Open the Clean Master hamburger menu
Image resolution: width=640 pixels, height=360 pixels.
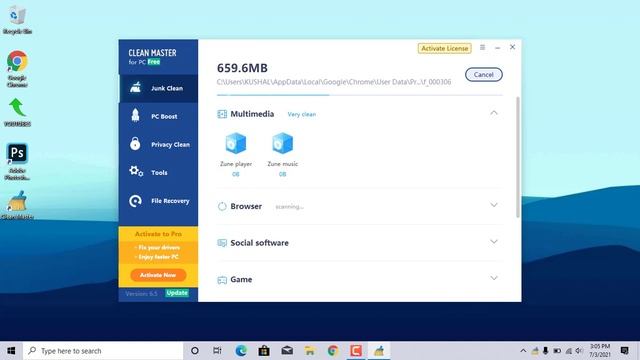click(482, 47)
